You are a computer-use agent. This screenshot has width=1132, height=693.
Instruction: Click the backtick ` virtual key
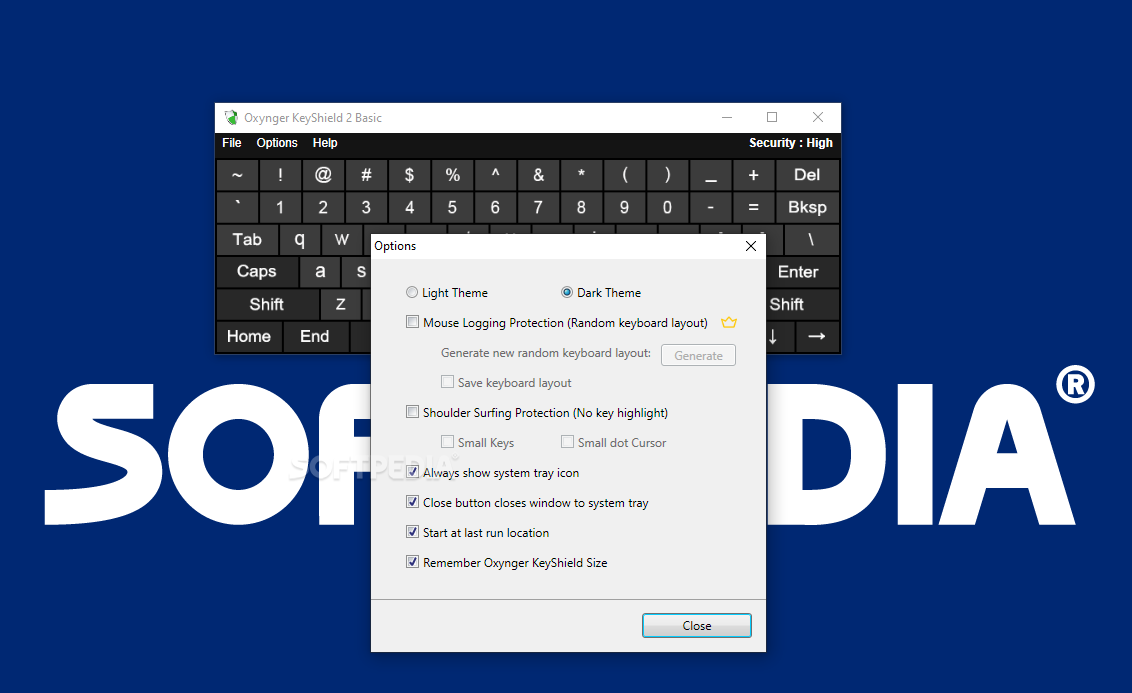237,207
